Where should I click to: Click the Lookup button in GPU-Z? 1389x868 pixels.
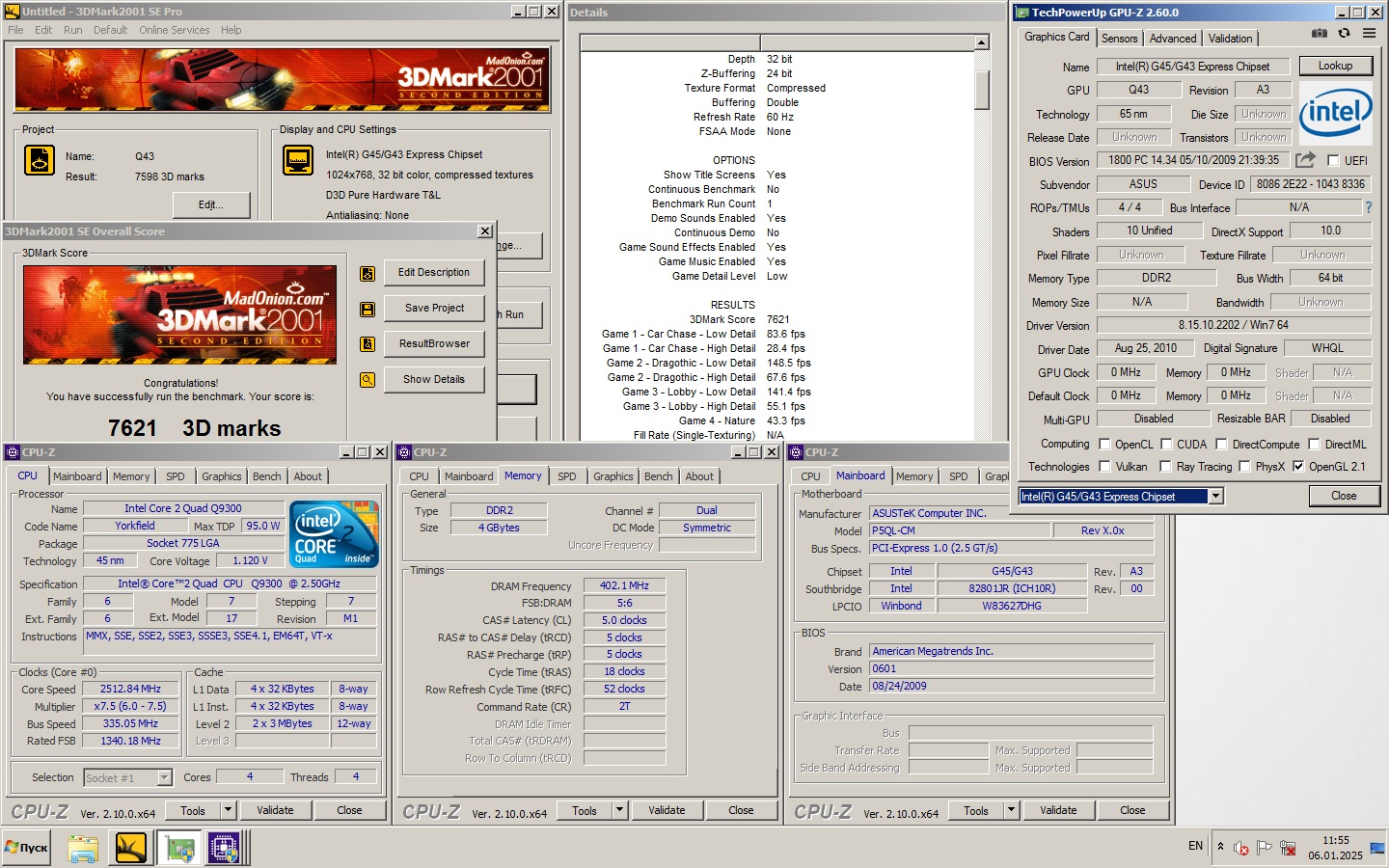[x=1335, y=66]
